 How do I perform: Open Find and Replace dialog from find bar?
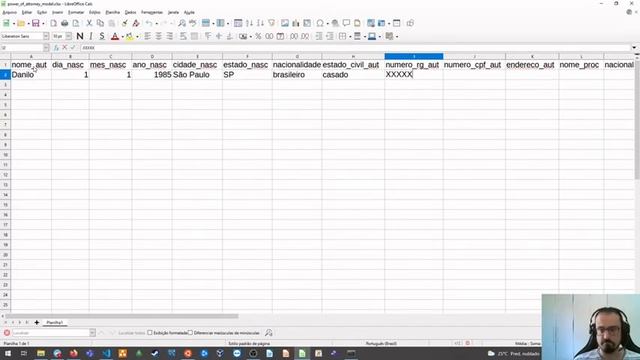point(269,333)
